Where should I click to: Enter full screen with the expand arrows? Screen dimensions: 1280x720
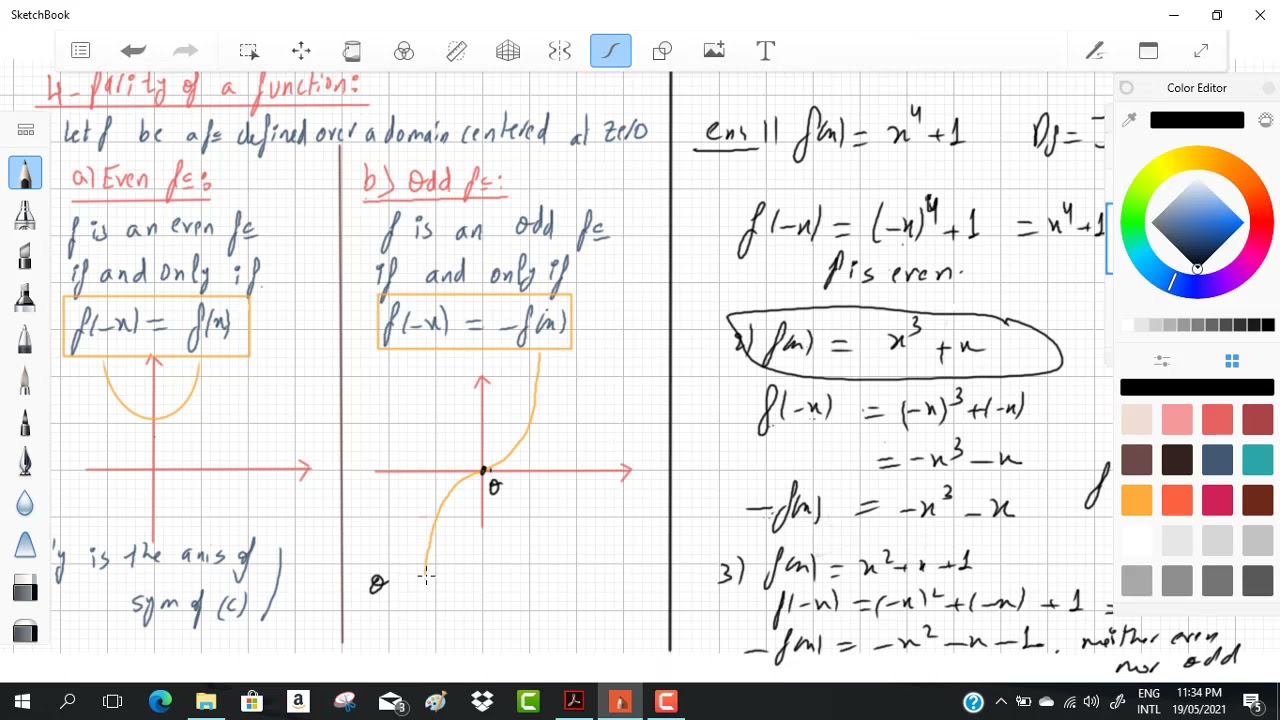point(1201,50)
